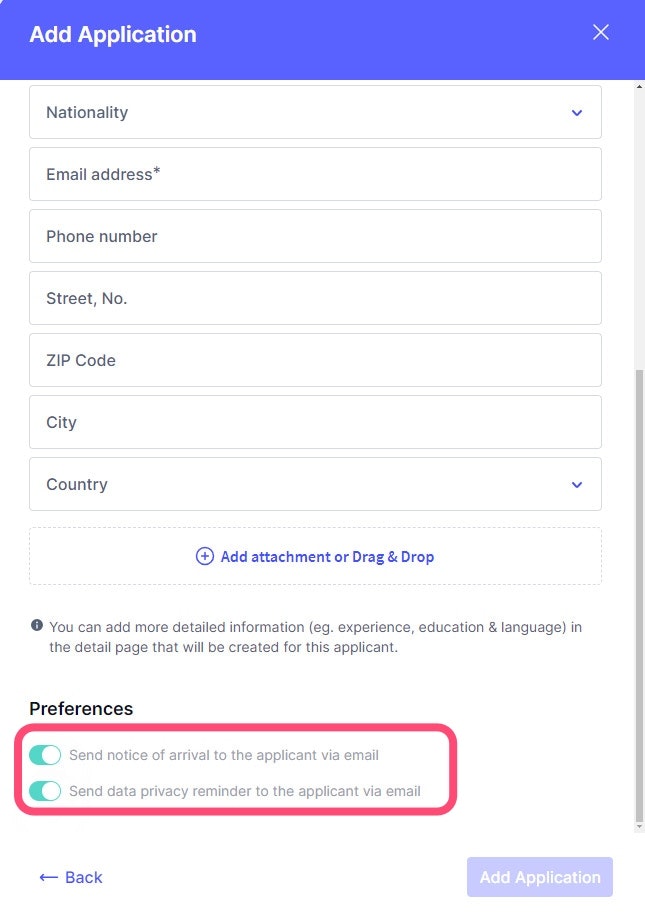Click the ZIP Code field
645x921 pixels.
click(315, 360)
